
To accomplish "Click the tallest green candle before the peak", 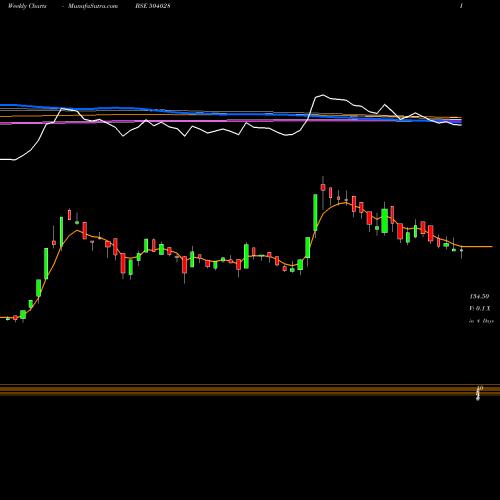I will 315,212.
